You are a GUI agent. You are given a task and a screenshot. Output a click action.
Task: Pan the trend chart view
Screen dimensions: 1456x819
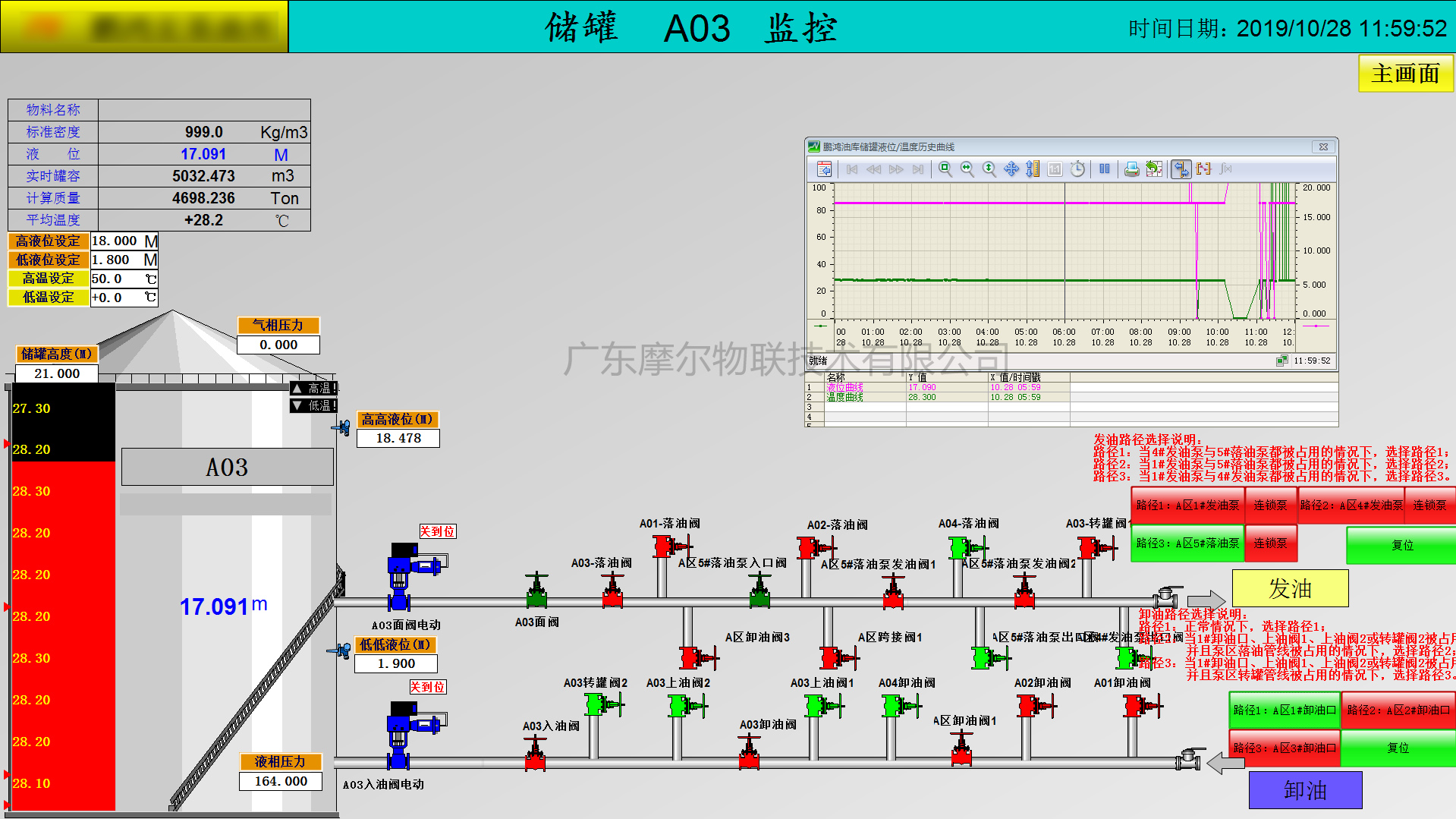coord(1011,169)
